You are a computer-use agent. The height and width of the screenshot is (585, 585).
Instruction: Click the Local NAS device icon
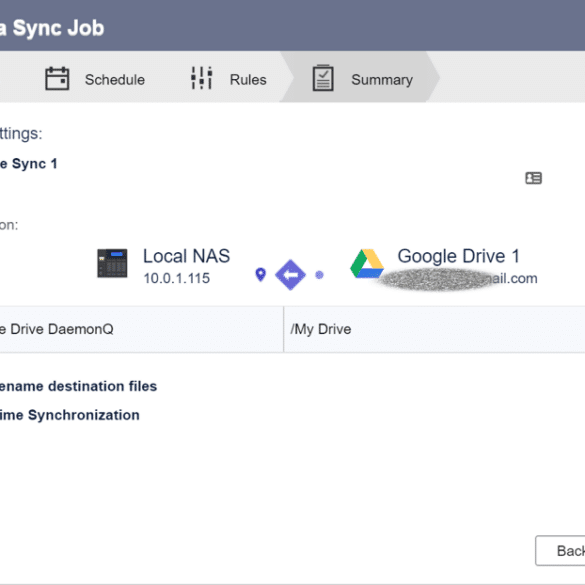tap(112, 263)
